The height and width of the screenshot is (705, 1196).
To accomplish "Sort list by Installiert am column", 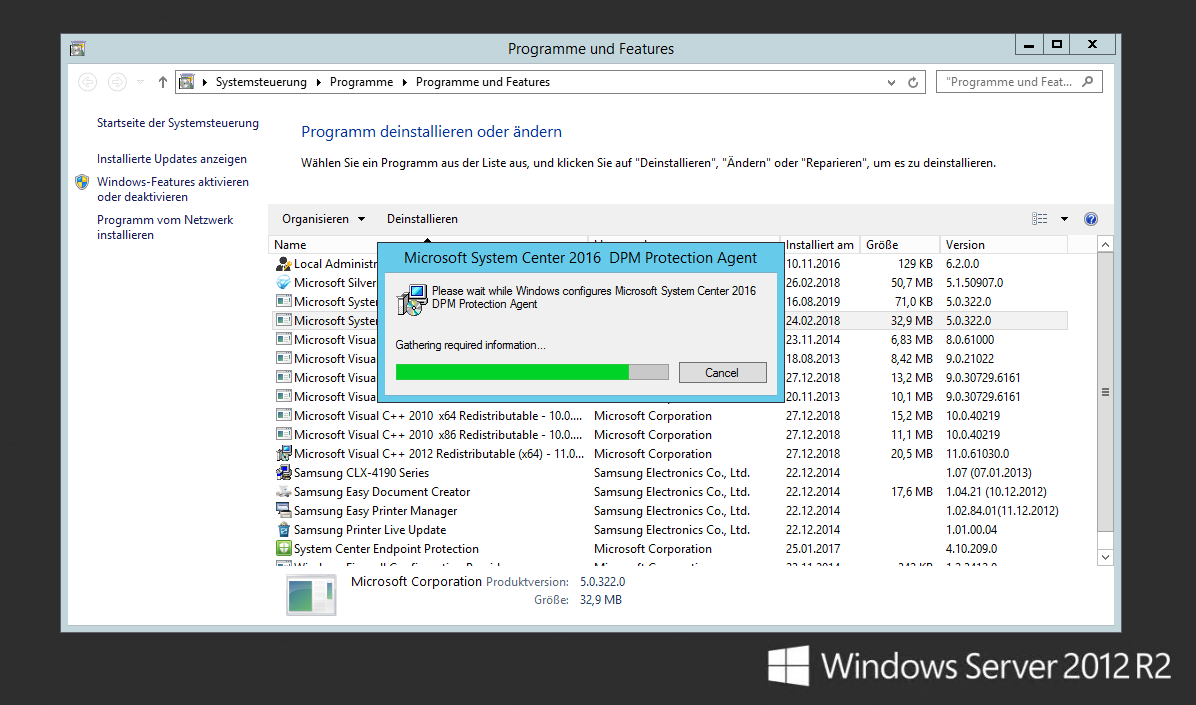I will click(821, 245).
